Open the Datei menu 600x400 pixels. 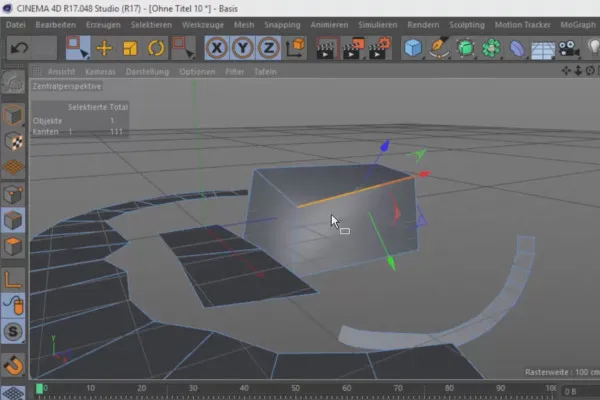[16, 25]
